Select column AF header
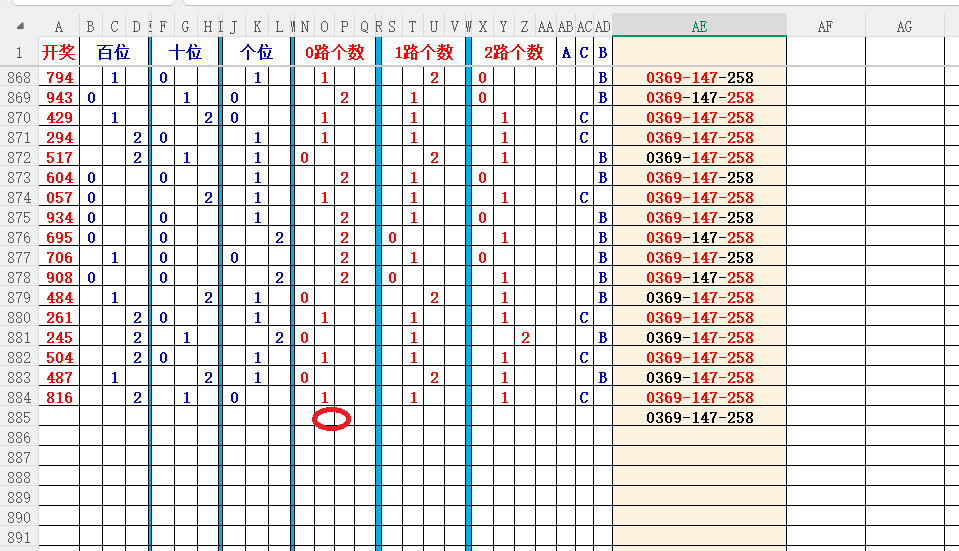Viewport: 959px width, 551px height. pos(825,26)
